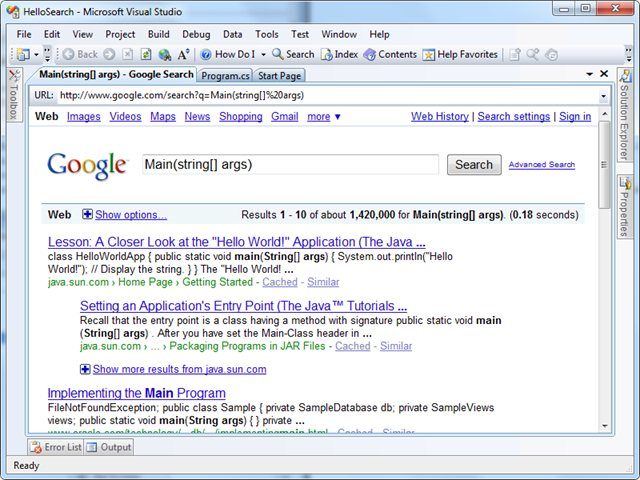Open the Gmail link
This screenshot has height=480, width=640.
coord(285,117)
